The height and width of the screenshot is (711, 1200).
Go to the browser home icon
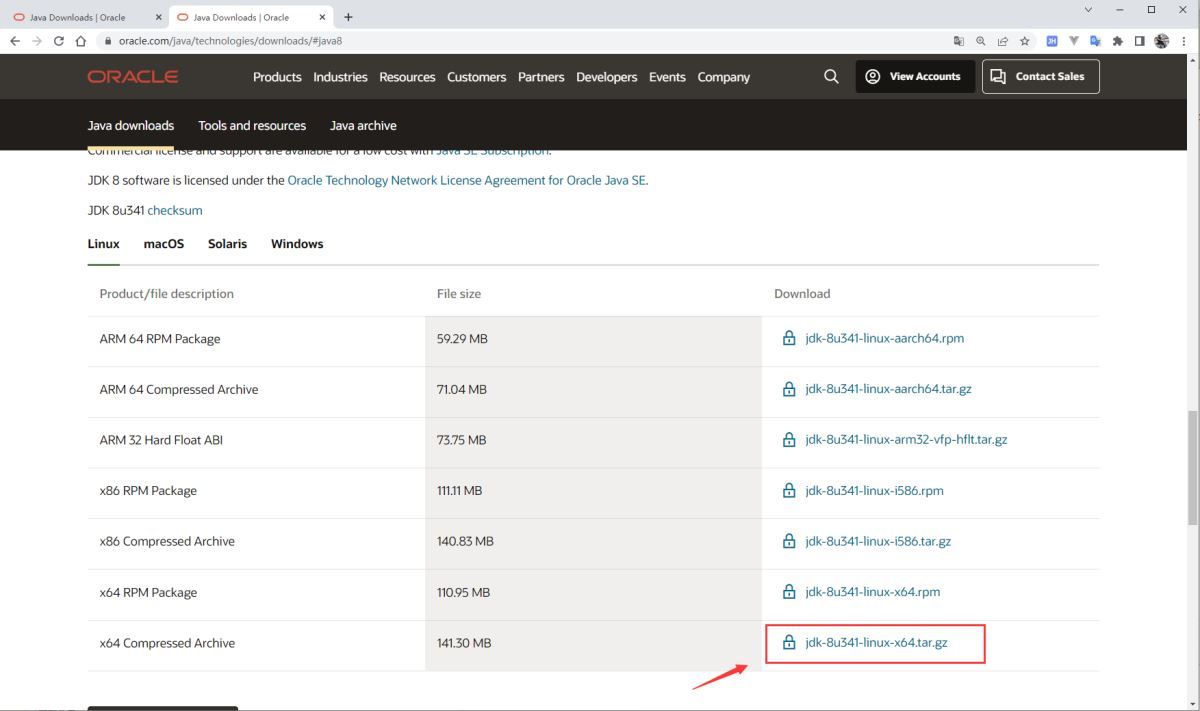[81, 41]
